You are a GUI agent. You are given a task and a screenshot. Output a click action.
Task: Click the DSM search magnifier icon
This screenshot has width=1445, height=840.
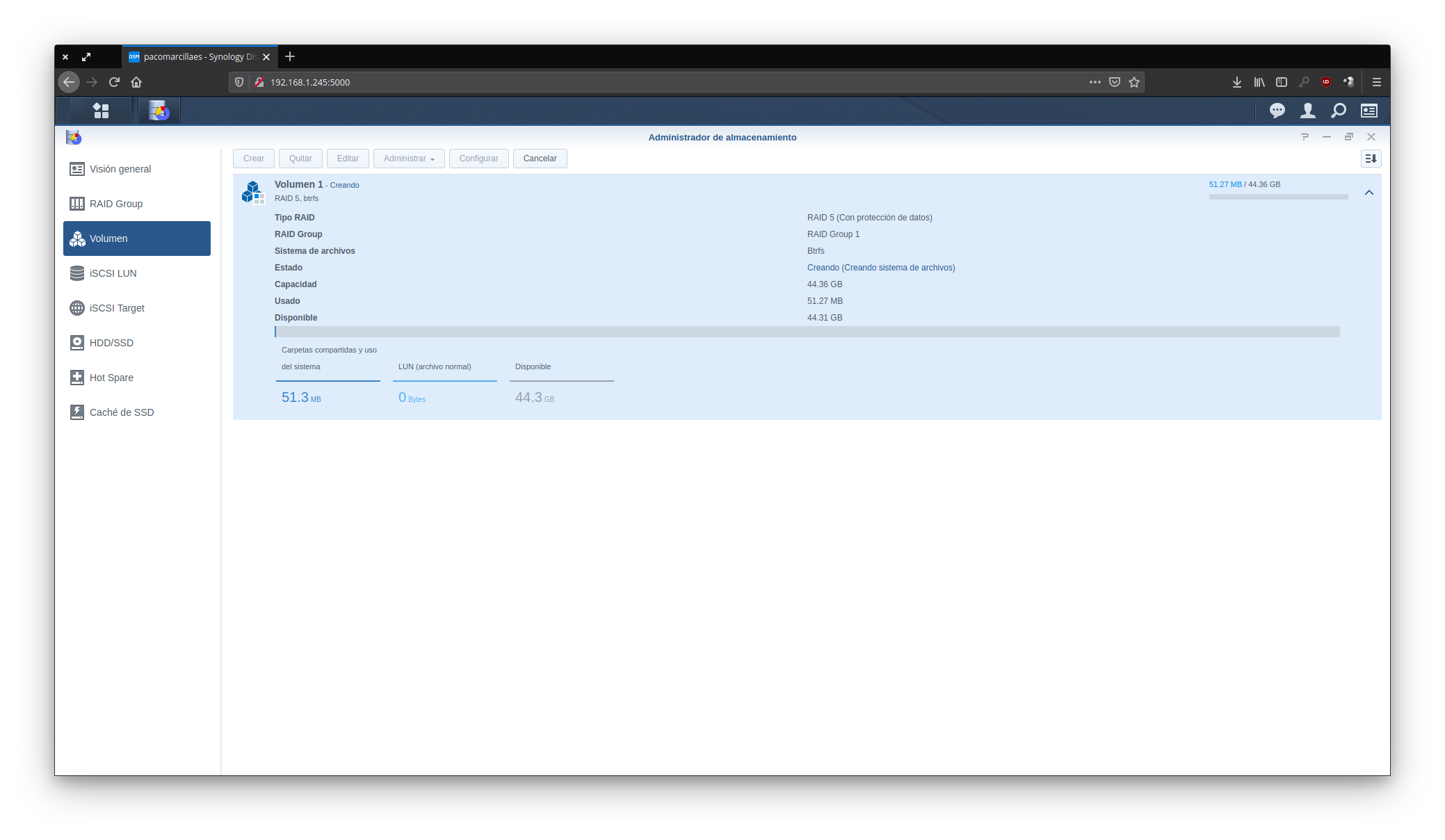1338,111
